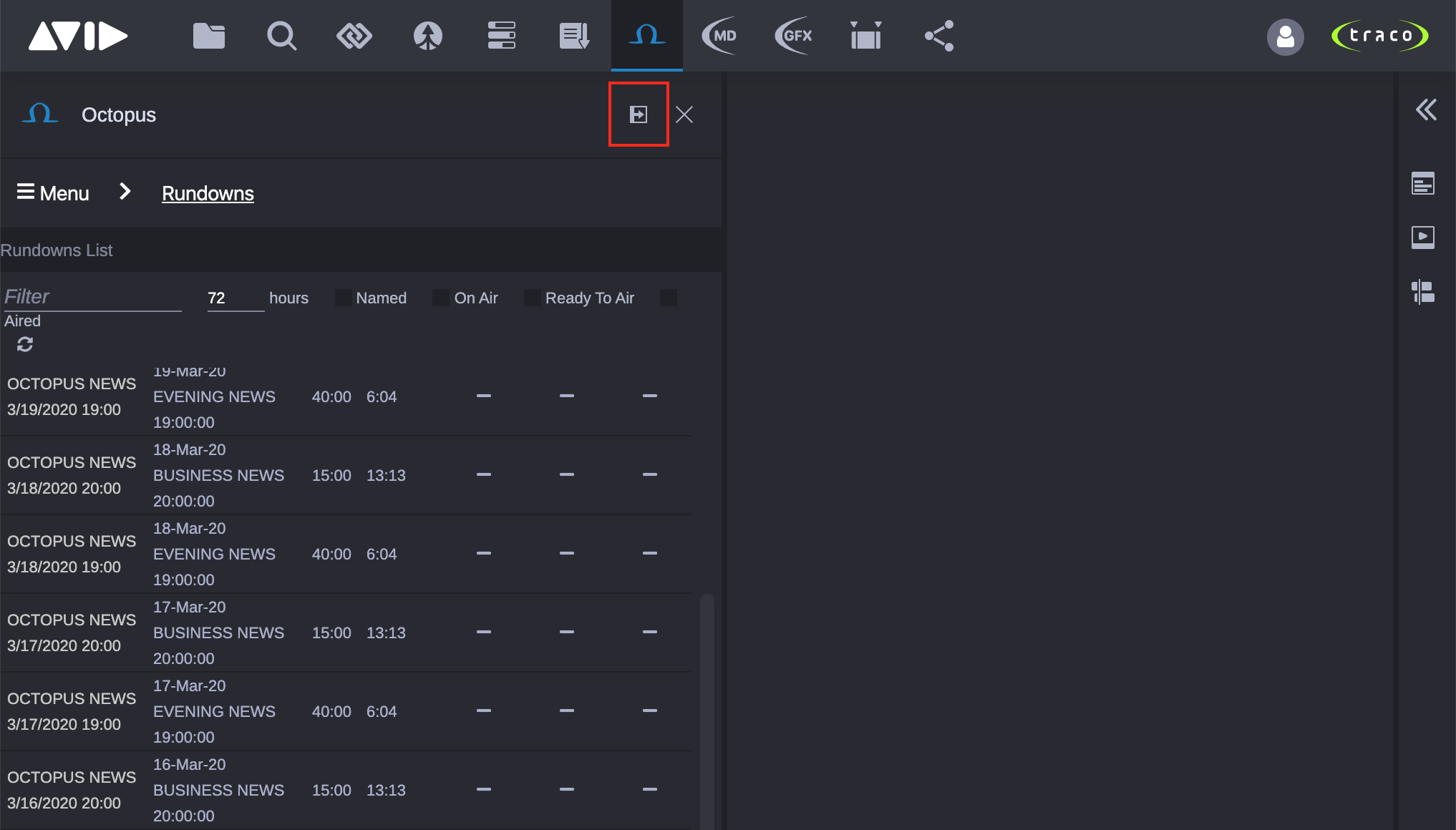Click the Octopus panel dock arrow icon
The height and width of the screenshot is (830, 1456).
click(638, 114)
